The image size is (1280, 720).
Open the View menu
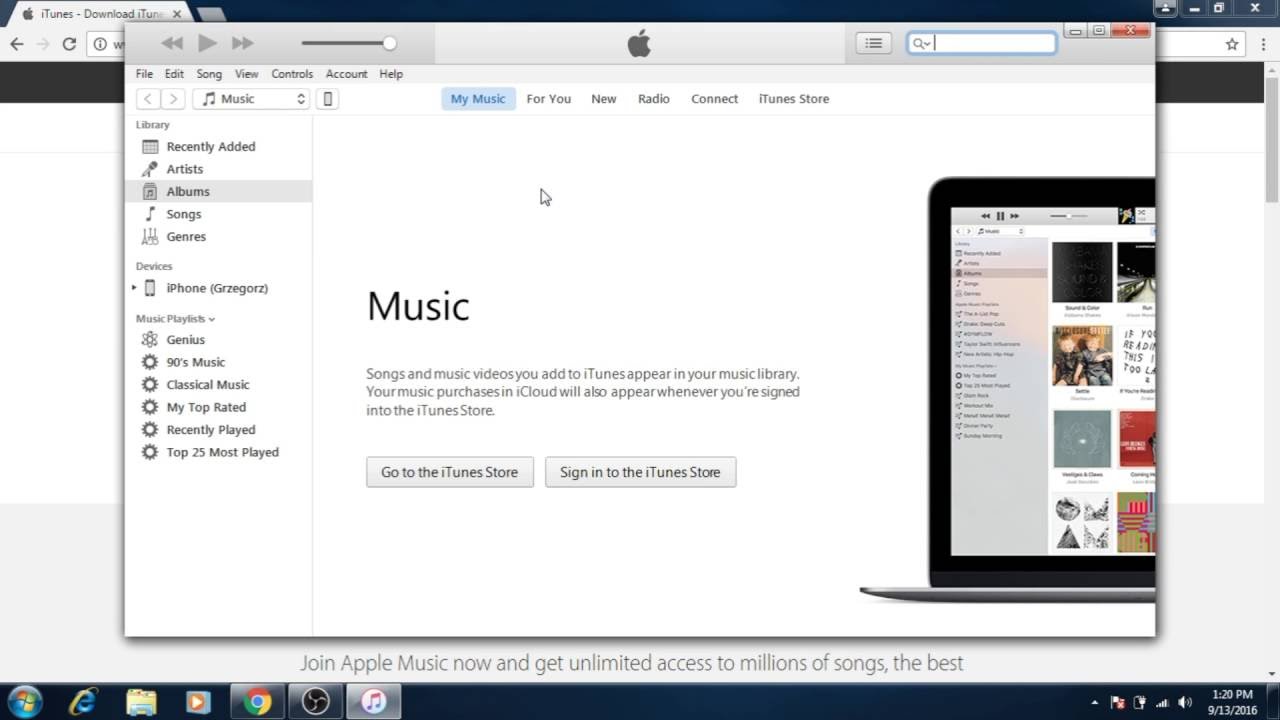pyautogui.click(x=246, y=74)
